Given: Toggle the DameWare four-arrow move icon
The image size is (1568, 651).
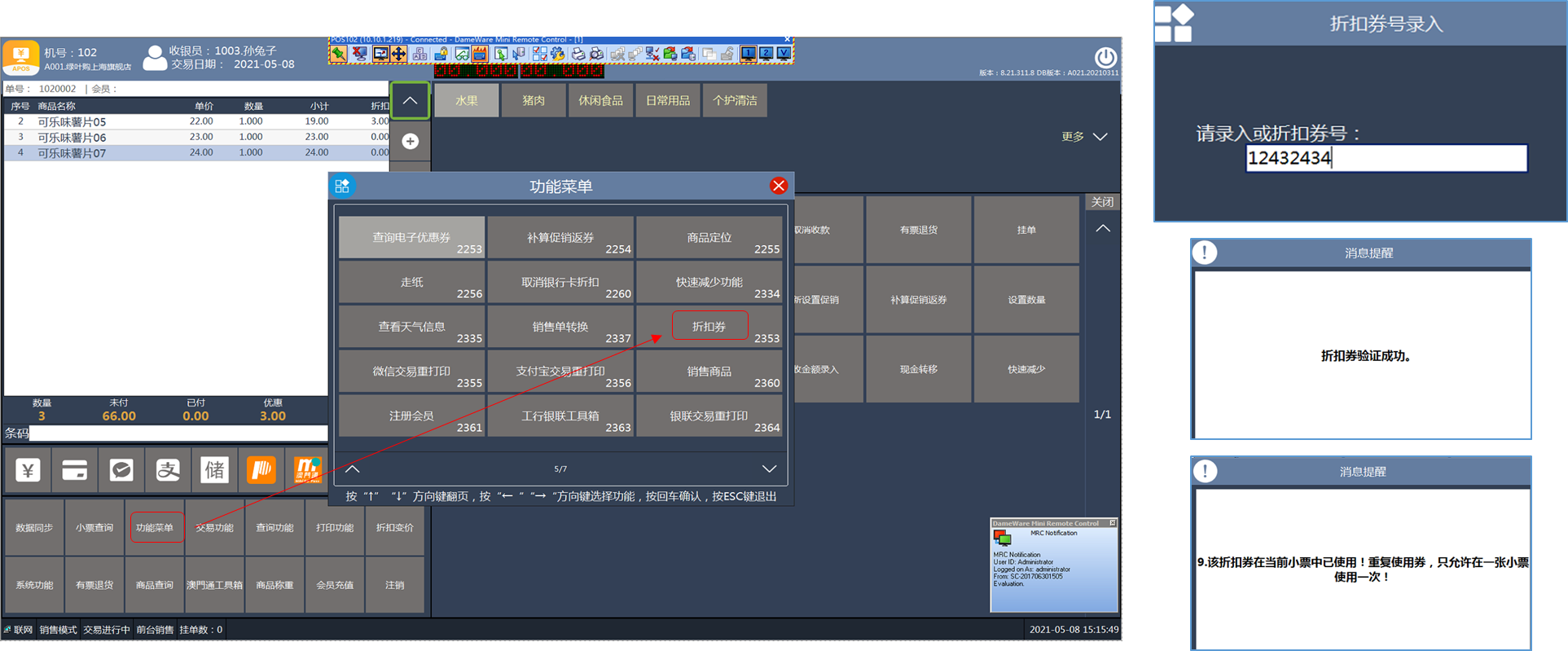Looking at the screenshot, I should 399,54.
